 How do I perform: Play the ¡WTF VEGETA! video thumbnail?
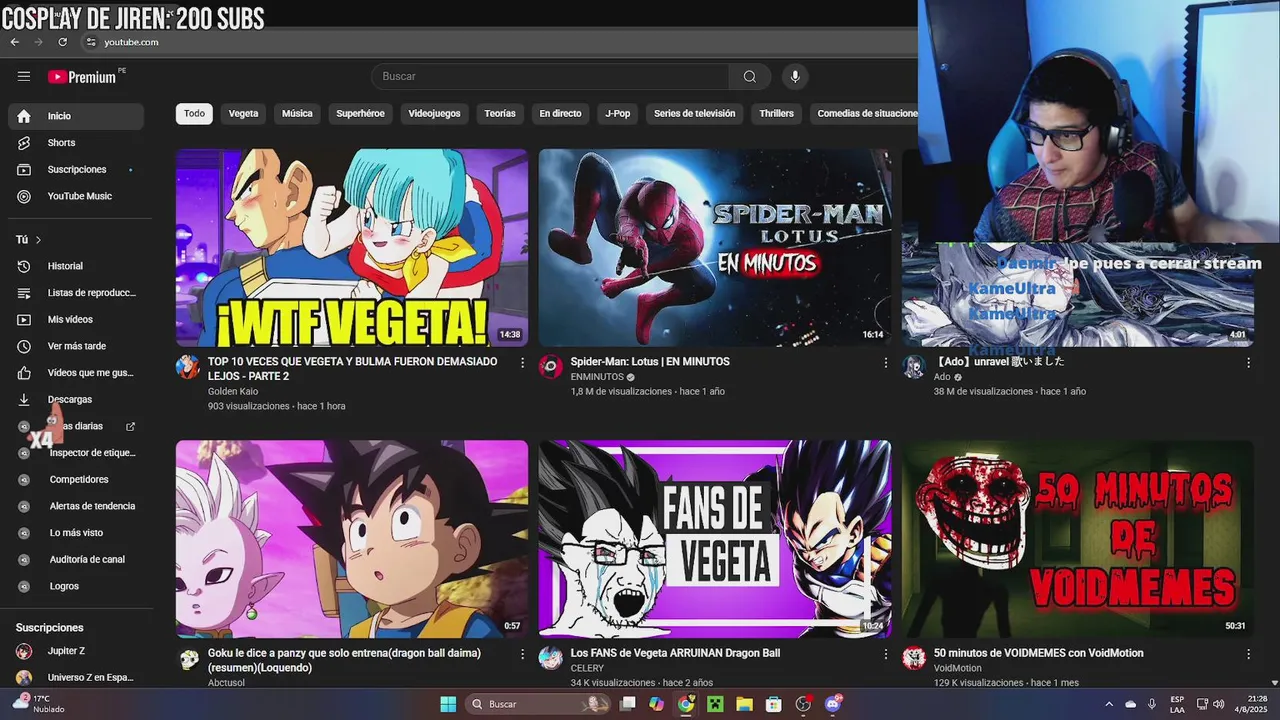click(352, 248)
